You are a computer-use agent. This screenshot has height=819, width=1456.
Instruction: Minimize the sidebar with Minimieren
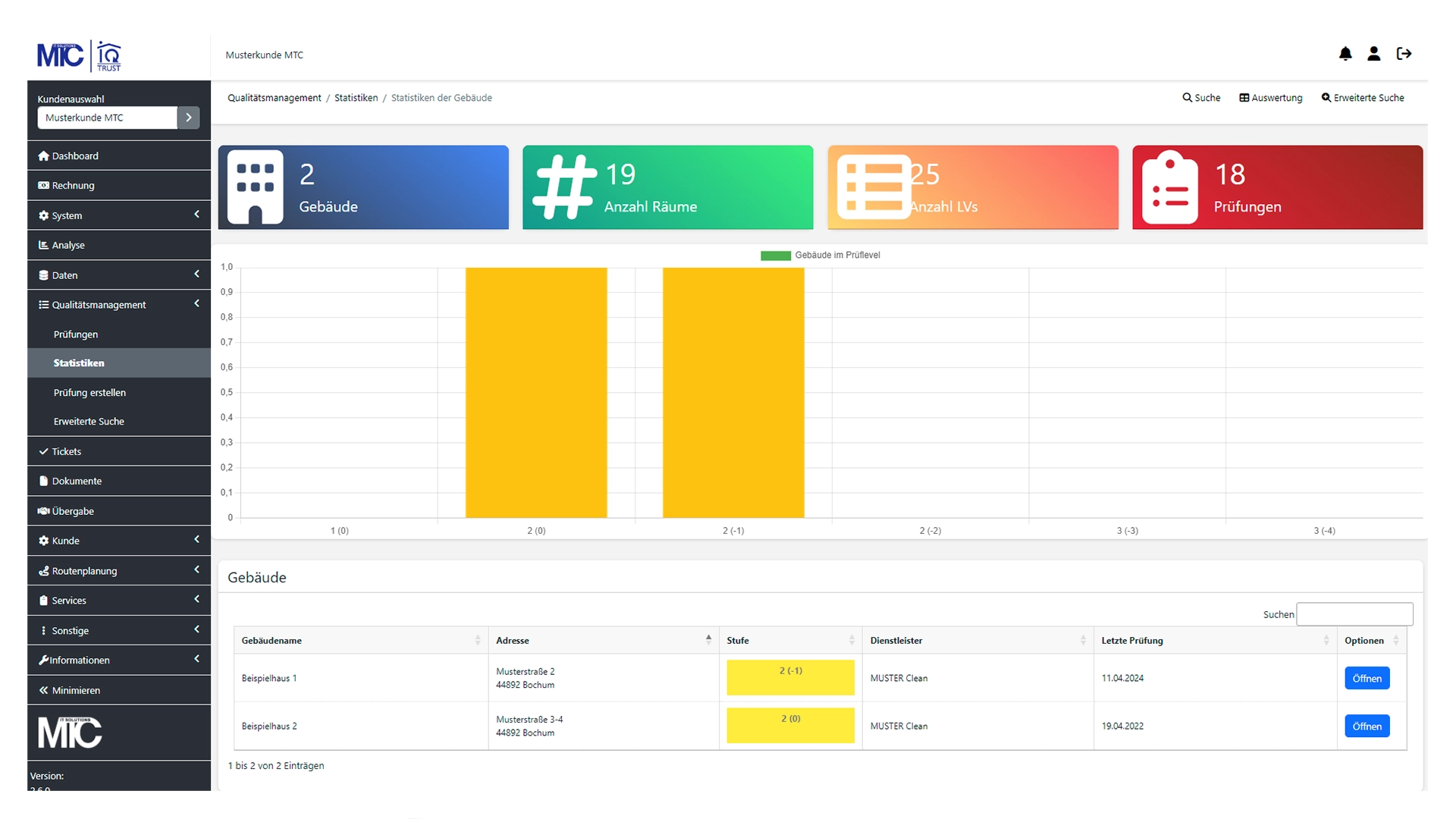point(119,690)
